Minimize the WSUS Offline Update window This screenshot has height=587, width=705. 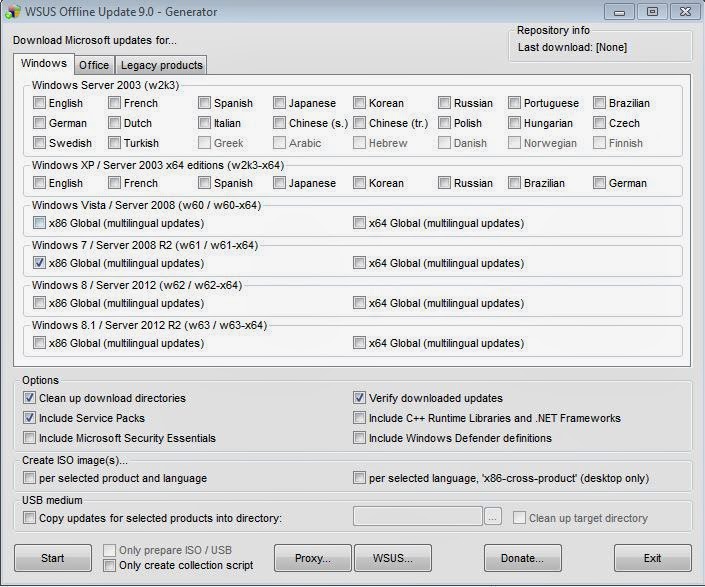[620, 12]
